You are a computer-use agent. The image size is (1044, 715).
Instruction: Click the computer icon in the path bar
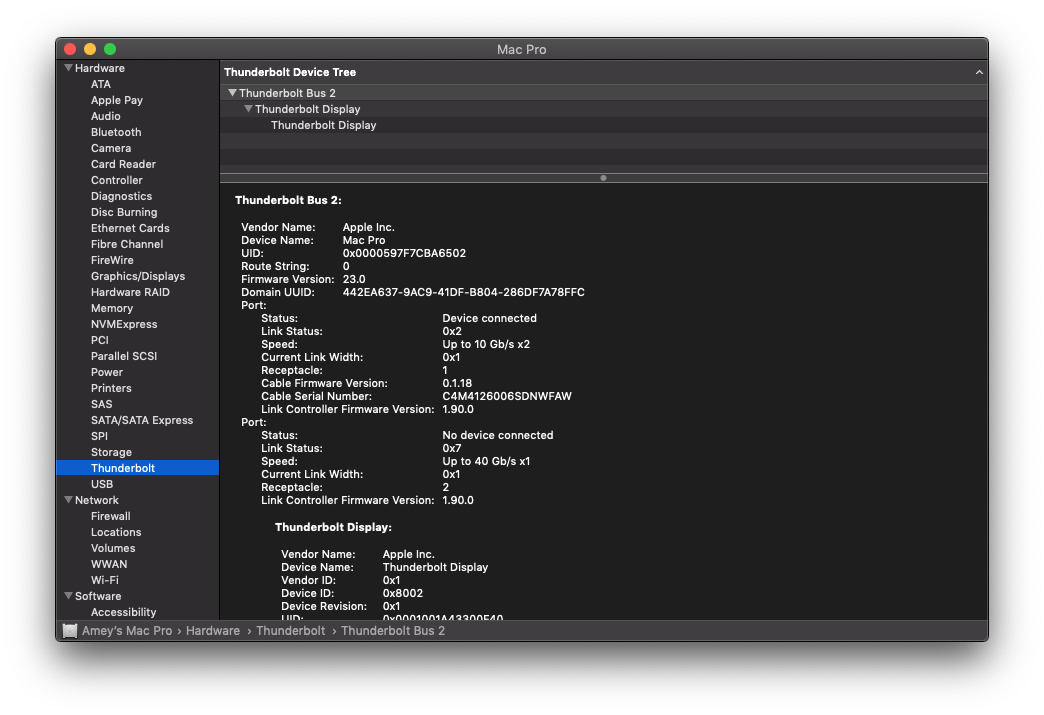pyautogui.click(x=70, y=630)
